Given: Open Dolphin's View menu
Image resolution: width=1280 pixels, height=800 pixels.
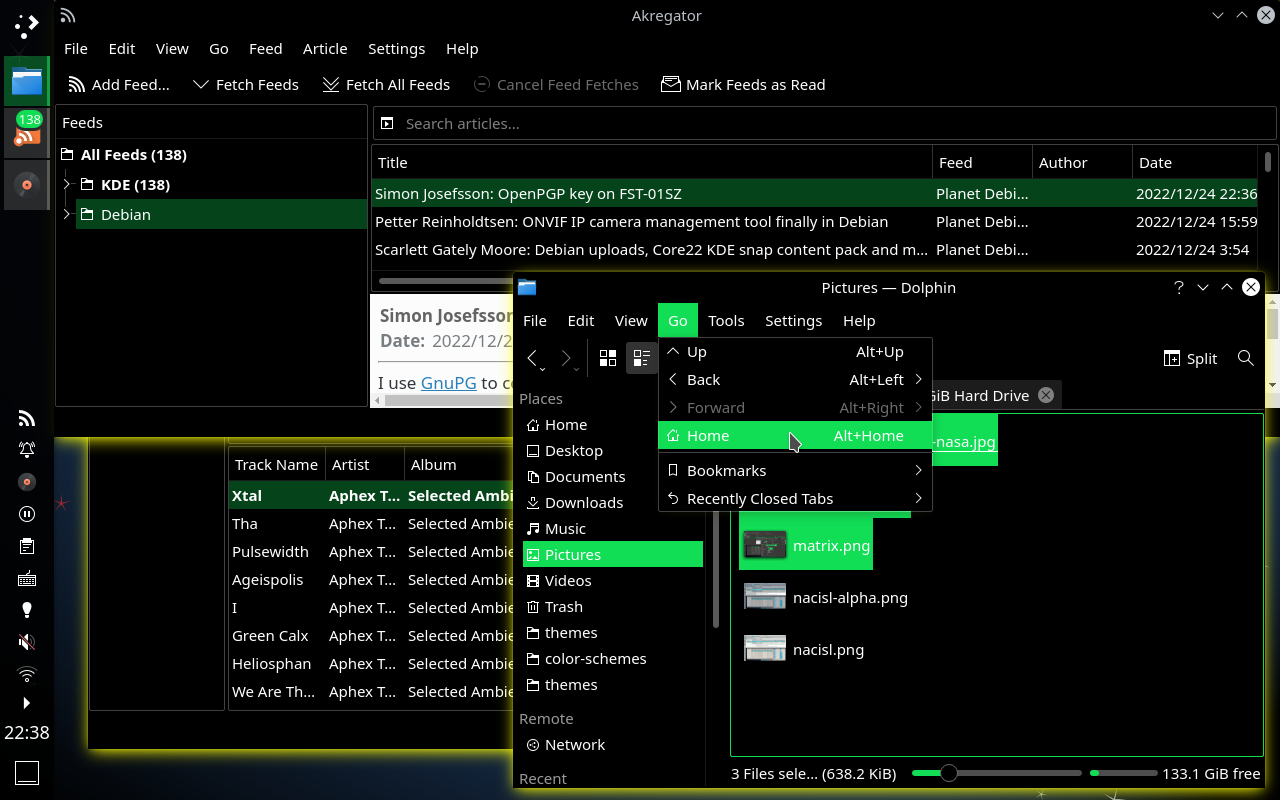Looking at the screenshot, I should click(x=631, y=321).
